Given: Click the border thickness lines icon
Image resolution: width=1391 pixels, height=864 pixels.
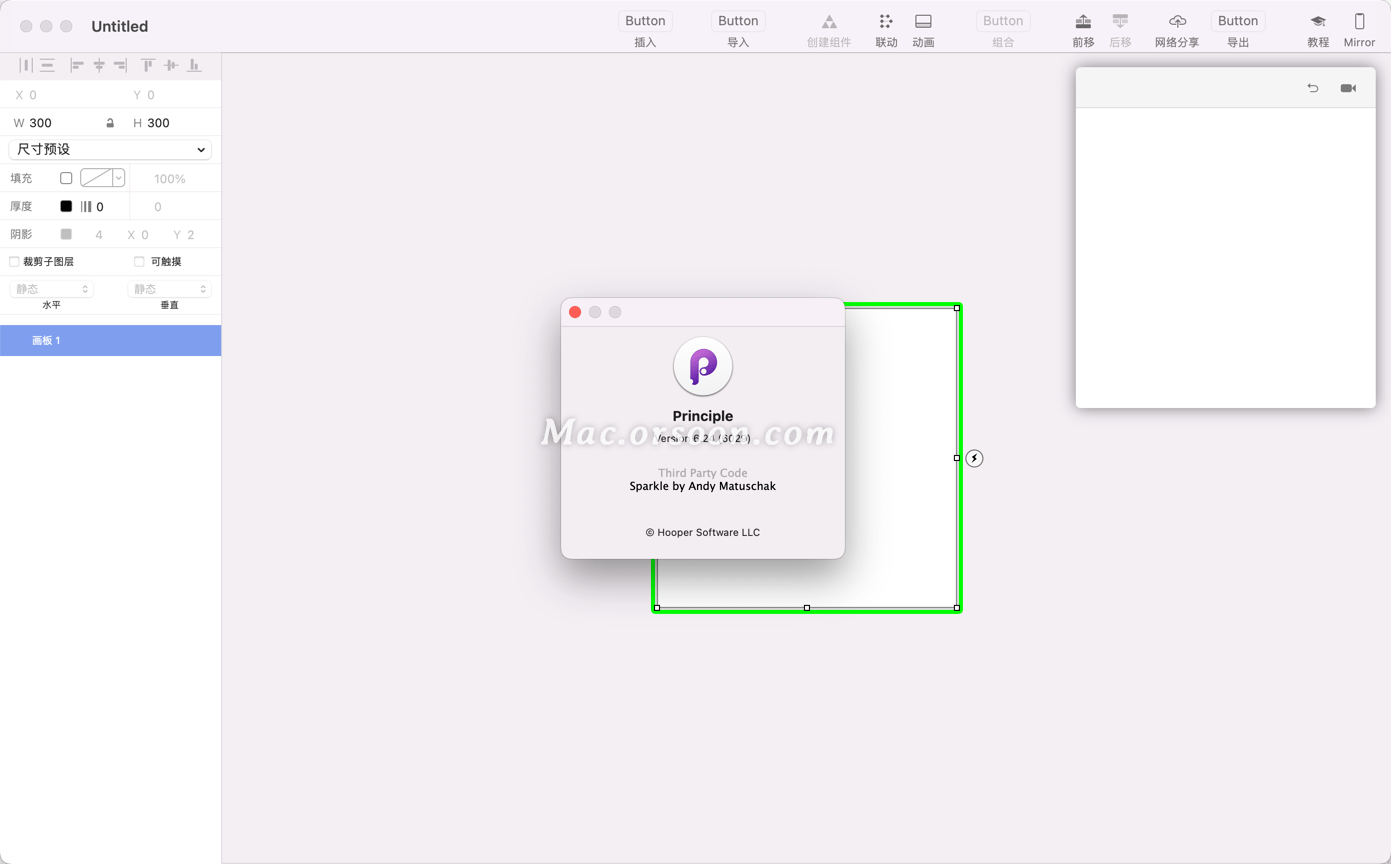Looking at the screenshot, I should (86, 207).
